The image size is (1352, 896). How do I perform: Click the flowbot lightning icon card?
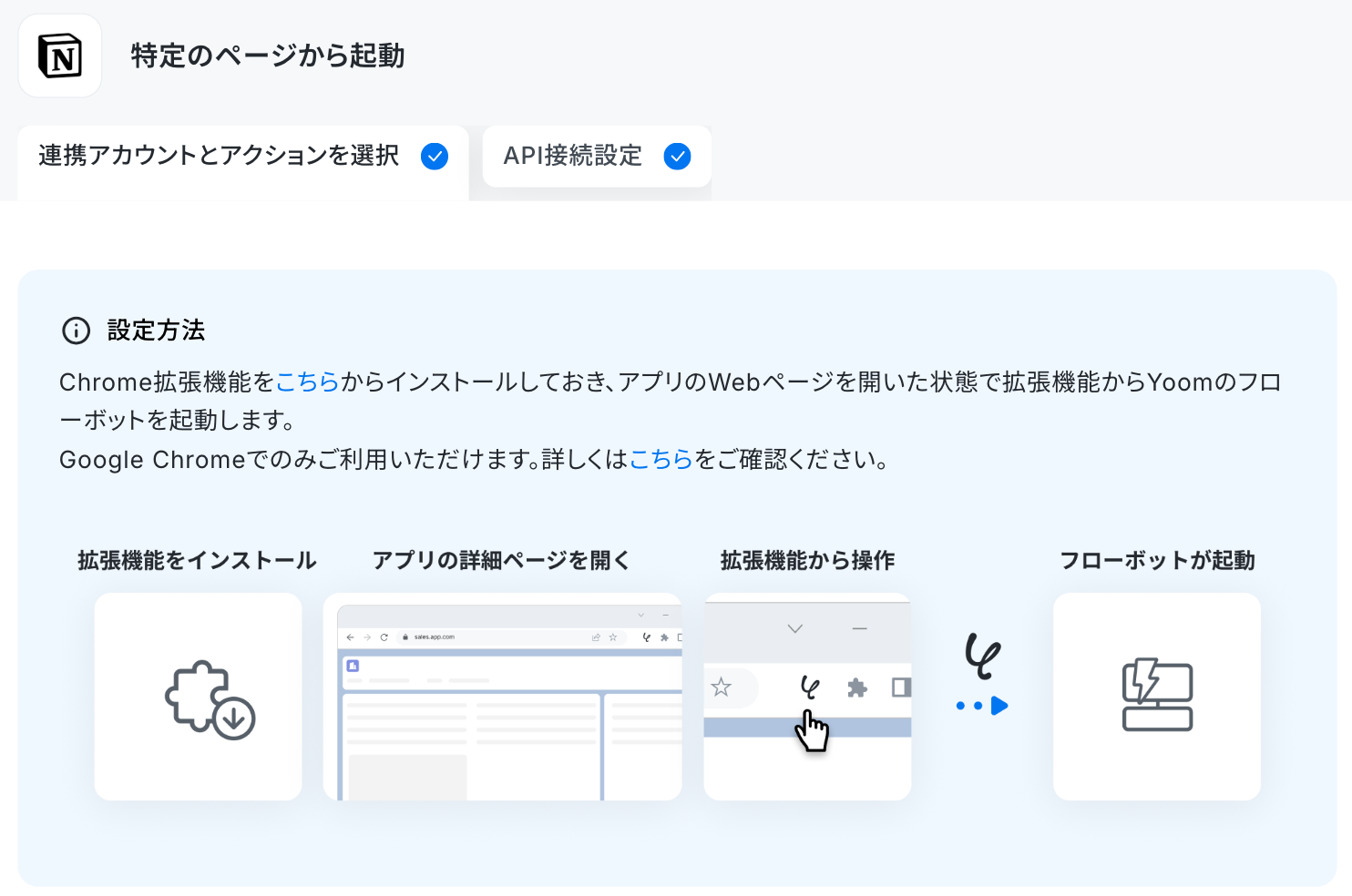pyautogui.click(x=1157, y=697)
